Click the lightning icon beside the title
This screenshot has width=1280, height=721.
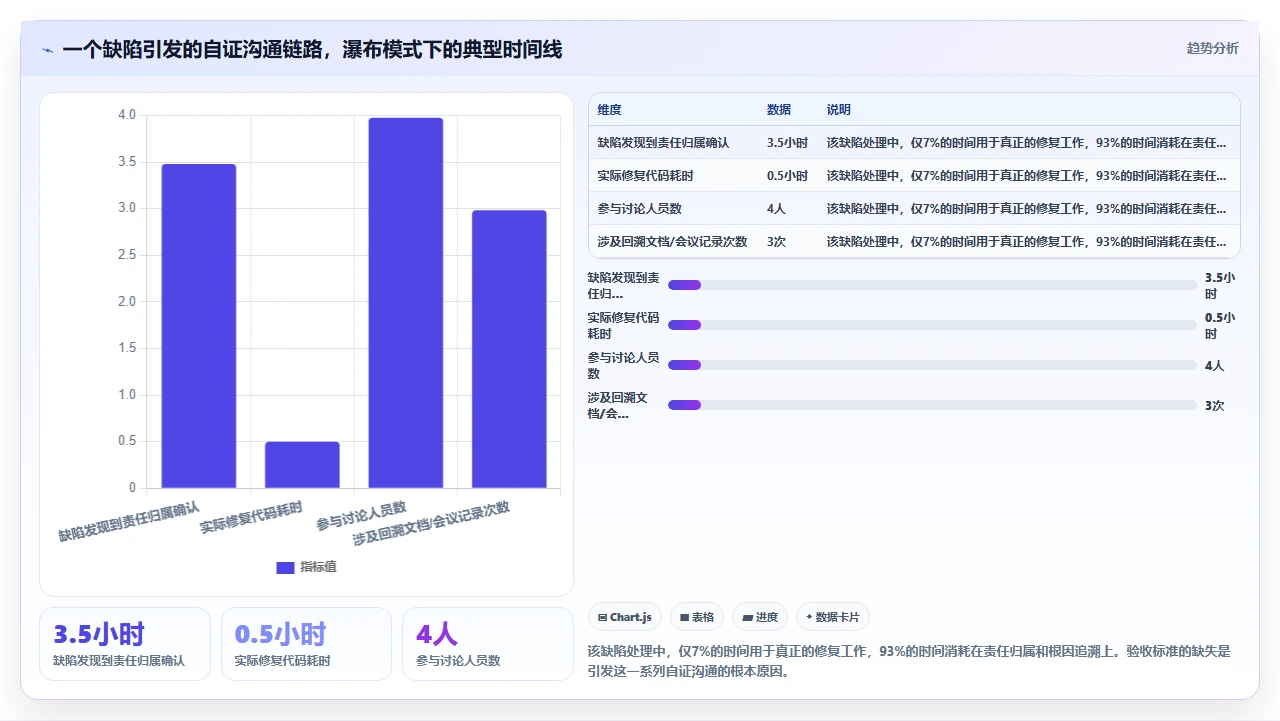pyautogui.click(x=48, y=50)
